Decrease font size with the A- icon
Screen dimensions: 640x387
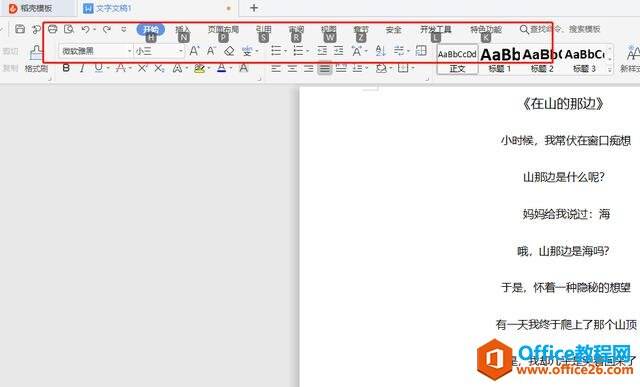click(211, 51)
